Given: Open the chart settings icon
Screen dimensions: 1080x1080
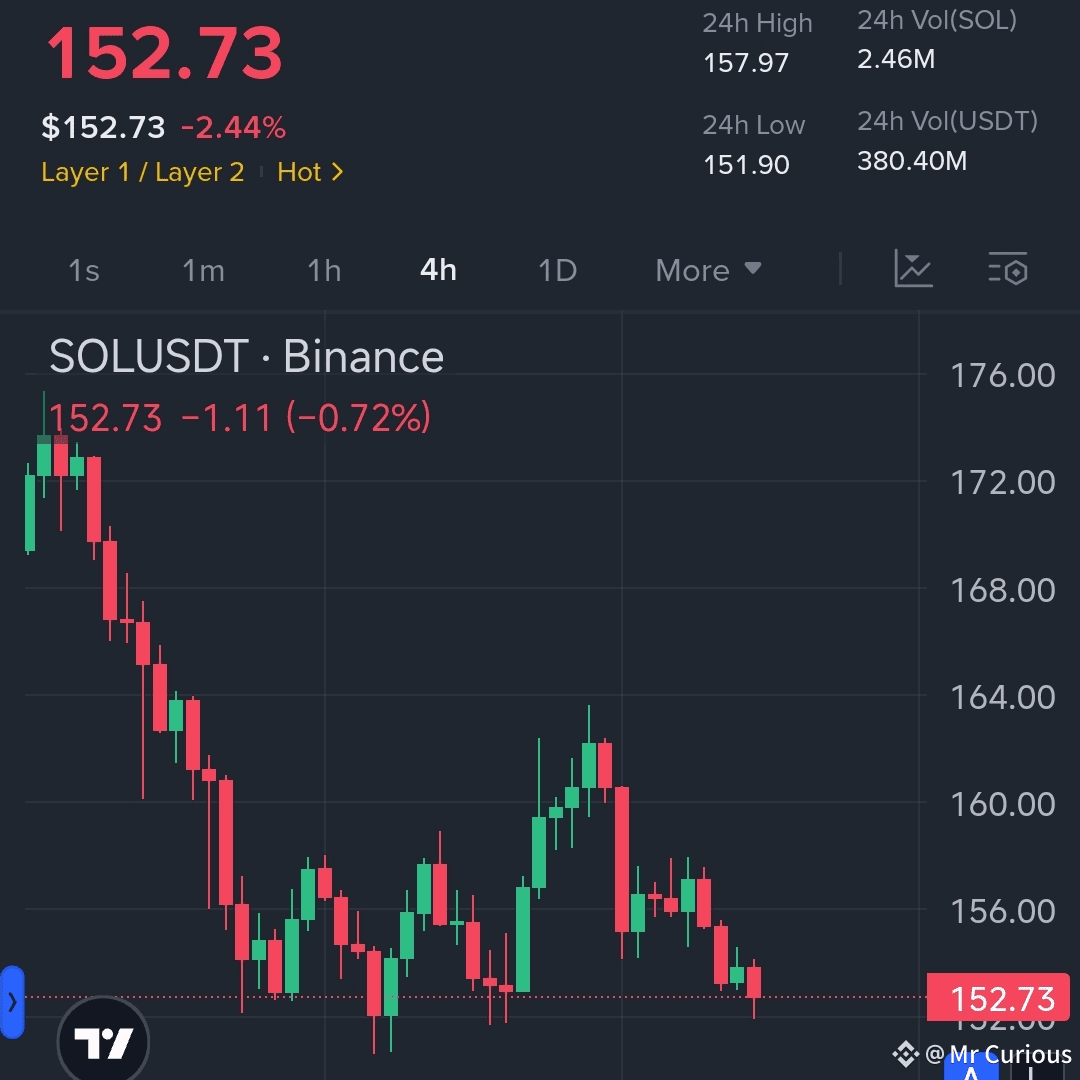Looking at the screenshot, I should click(1008, 269).
